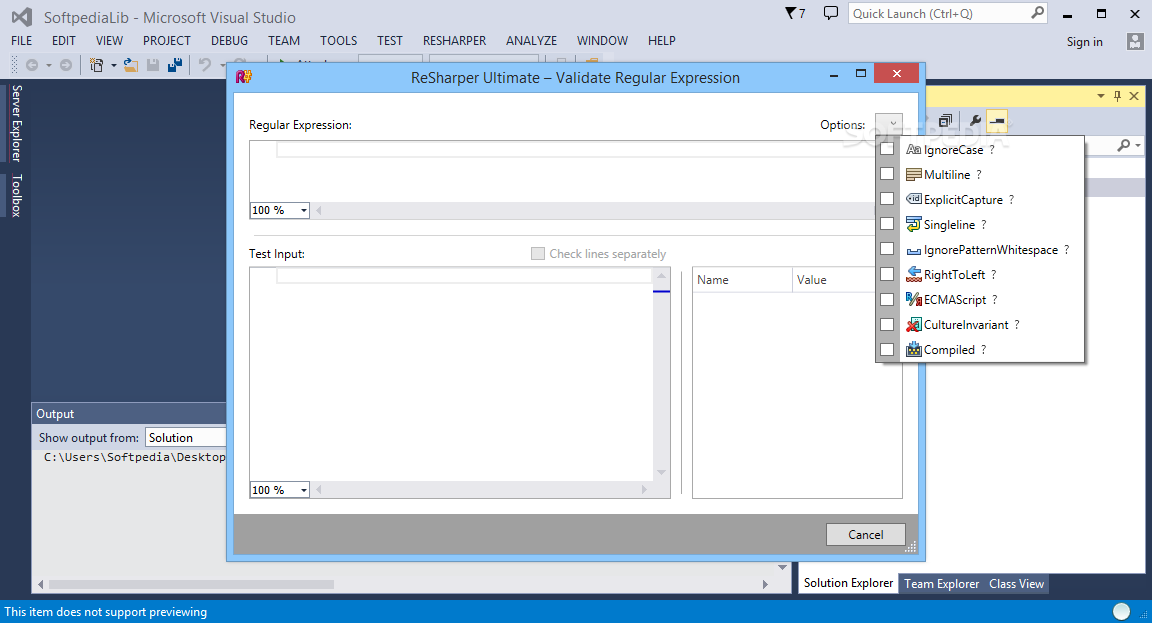
Task: Click the Navigate Forward toolbar icon
Action: coord(65,65)
